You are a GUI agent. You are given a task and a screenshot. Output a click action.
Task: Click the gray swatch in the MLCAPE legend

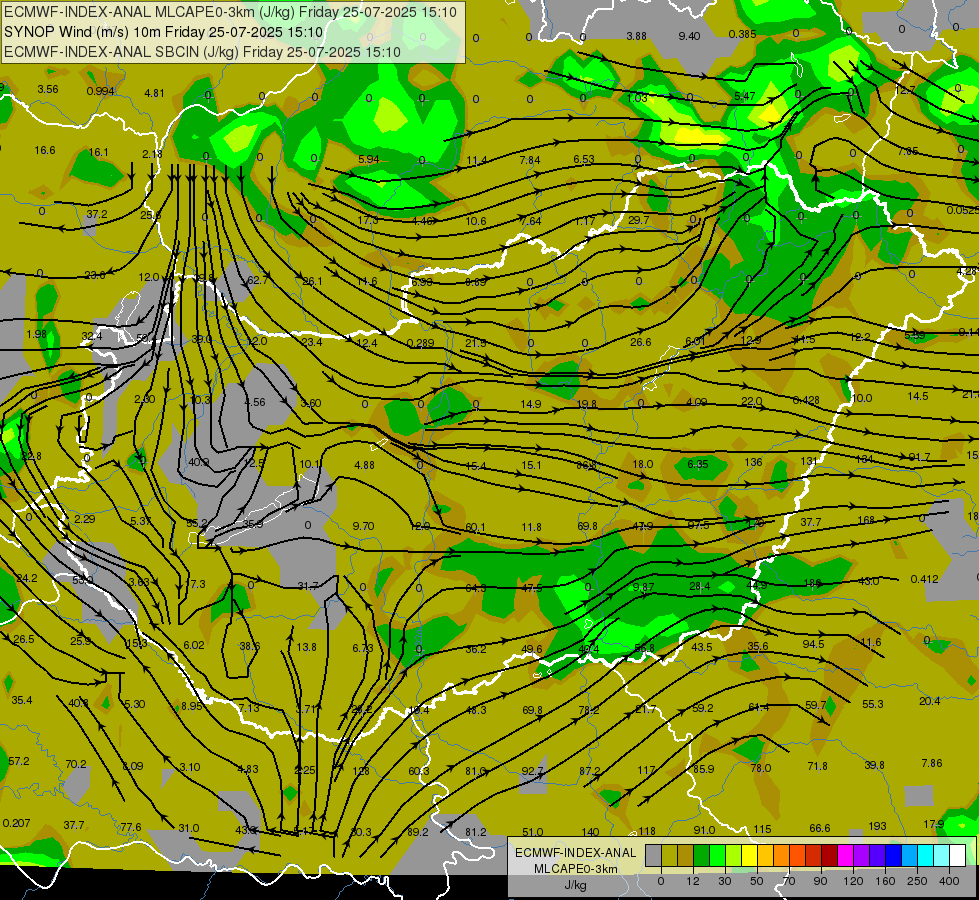point(653,856)
